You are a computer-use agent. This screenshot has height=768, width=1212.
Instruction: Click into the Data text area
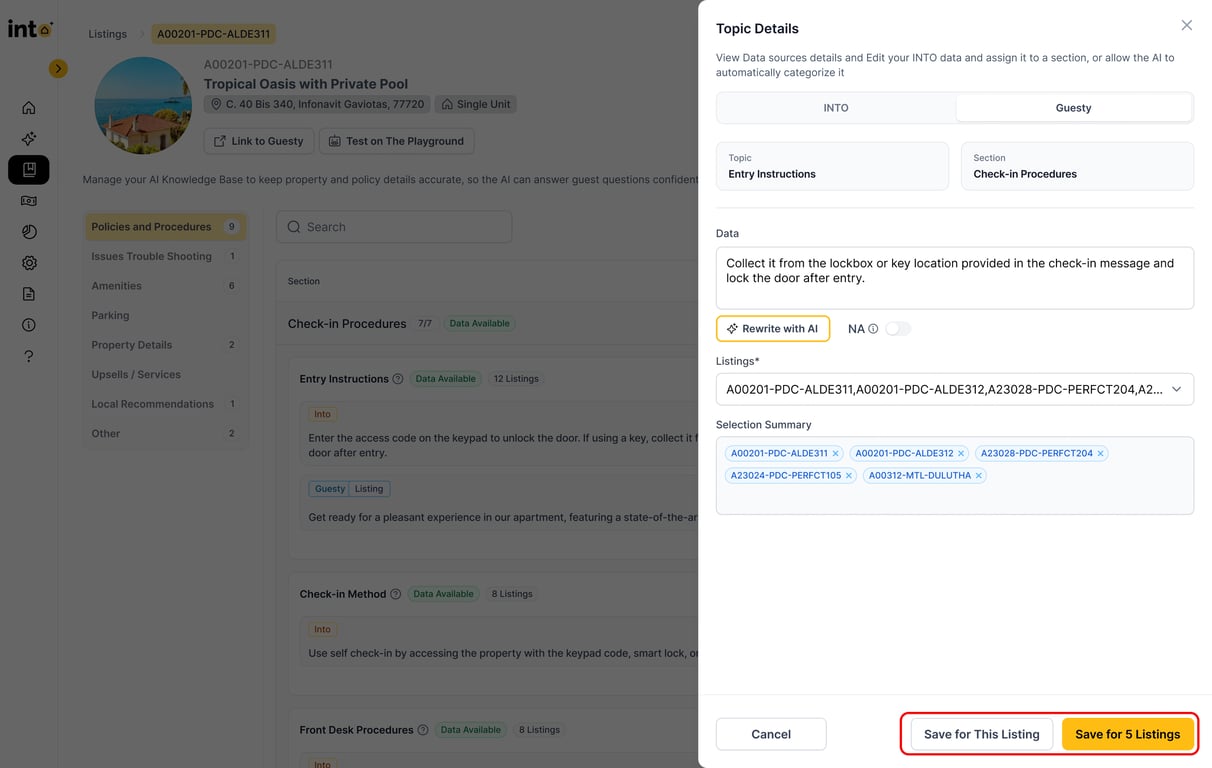click(x=954, y=278)
